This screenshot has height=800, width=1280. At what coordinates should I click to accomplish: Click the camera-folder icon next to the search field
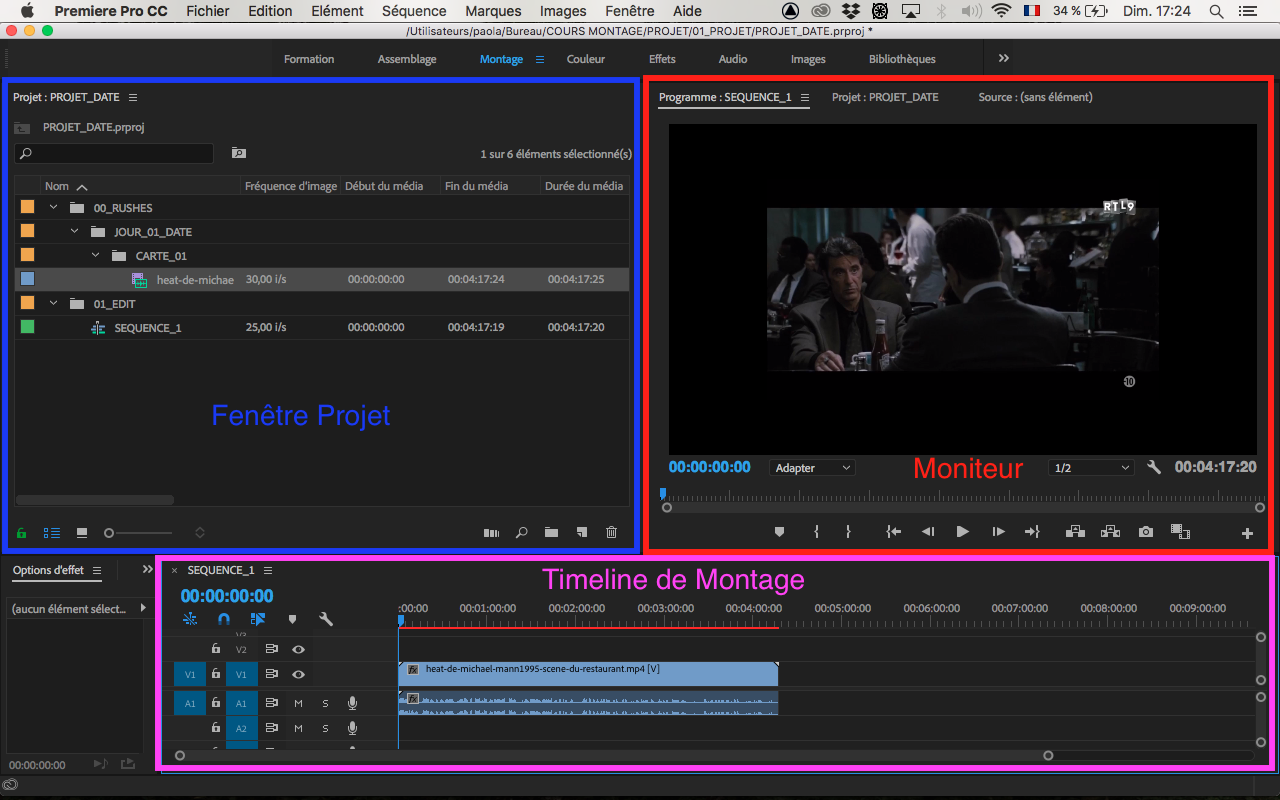pyautogui.click(x=238, y=153)
